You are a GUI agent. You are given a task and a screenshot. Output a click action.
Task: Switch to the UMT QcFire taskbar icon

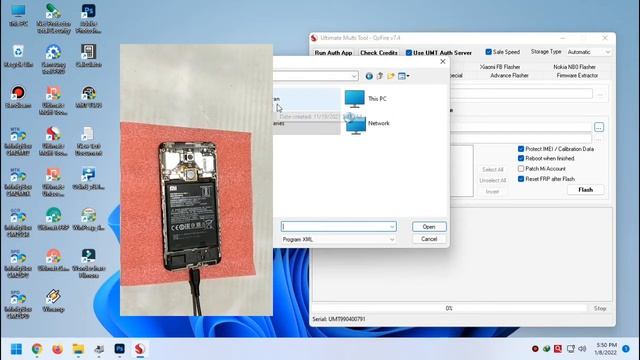(x=140, y=349)
